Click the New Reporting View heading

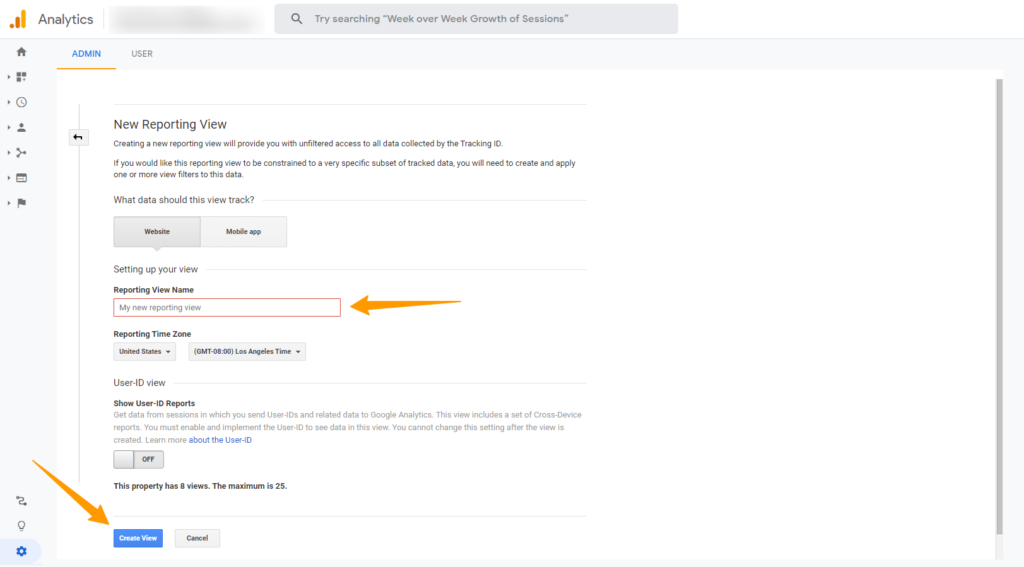tap(170, 124)
